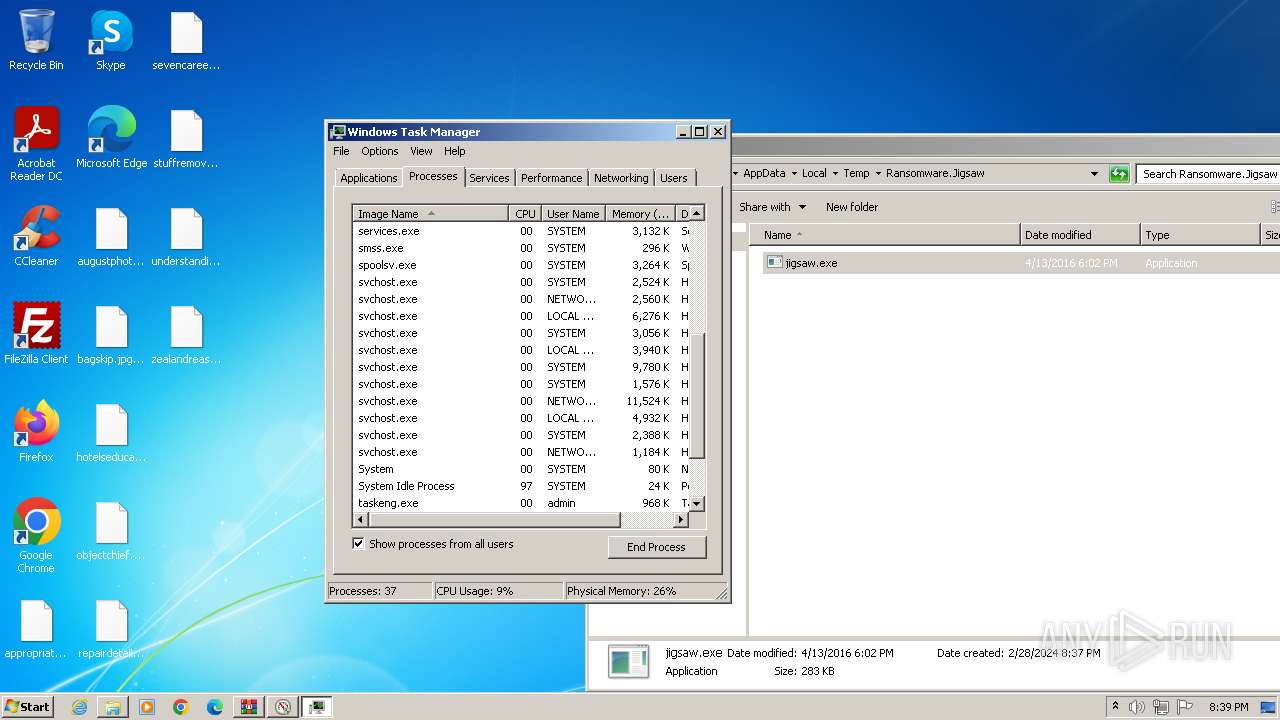1280x720 pixels.
Task: Sort processes by Image Name column
Action: 430,213
